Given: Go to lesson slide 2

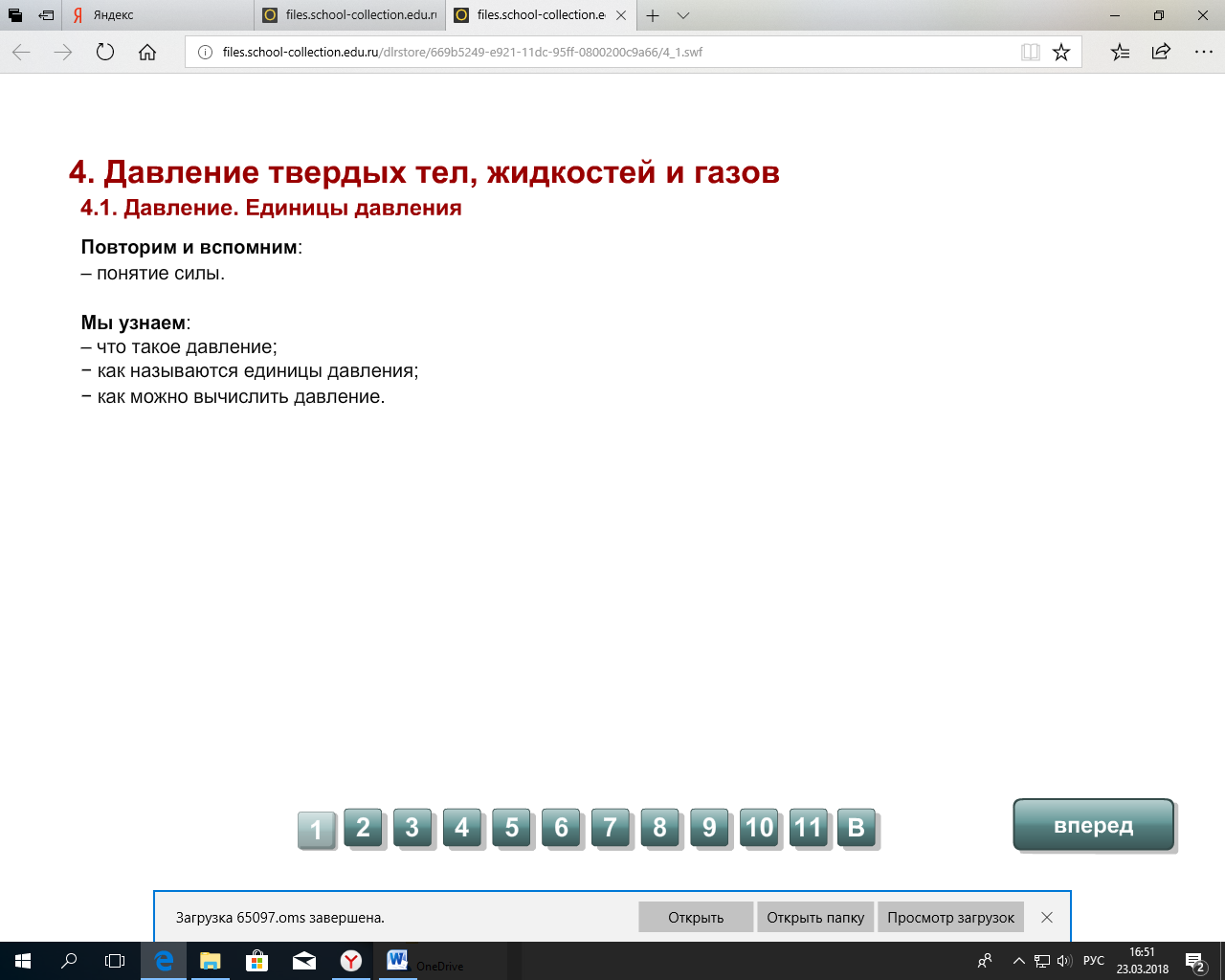Looking at the screenshot, I should pos(363,827).
